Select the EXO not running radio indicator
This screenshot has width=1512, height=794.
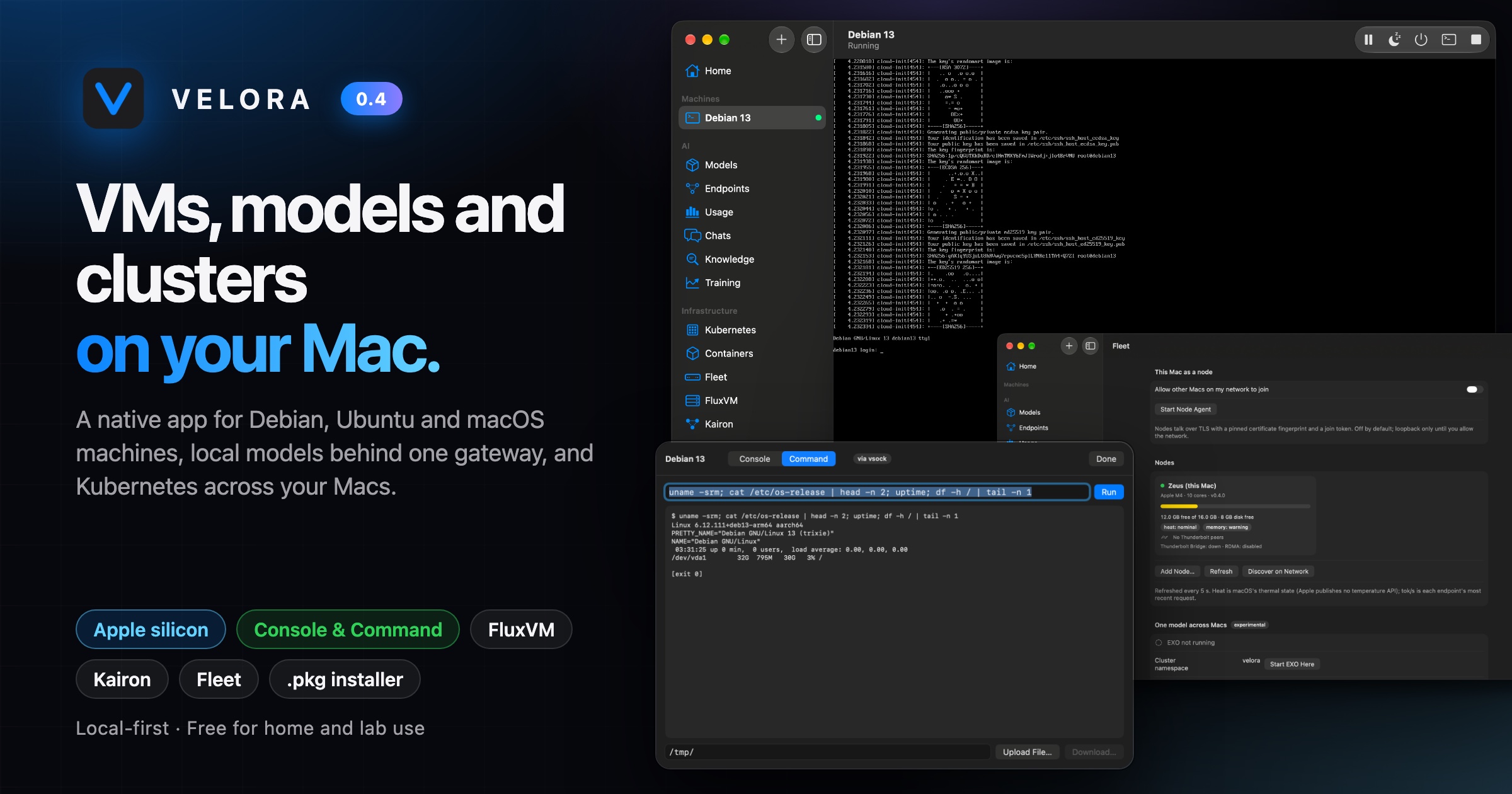tap(1159, 643)
